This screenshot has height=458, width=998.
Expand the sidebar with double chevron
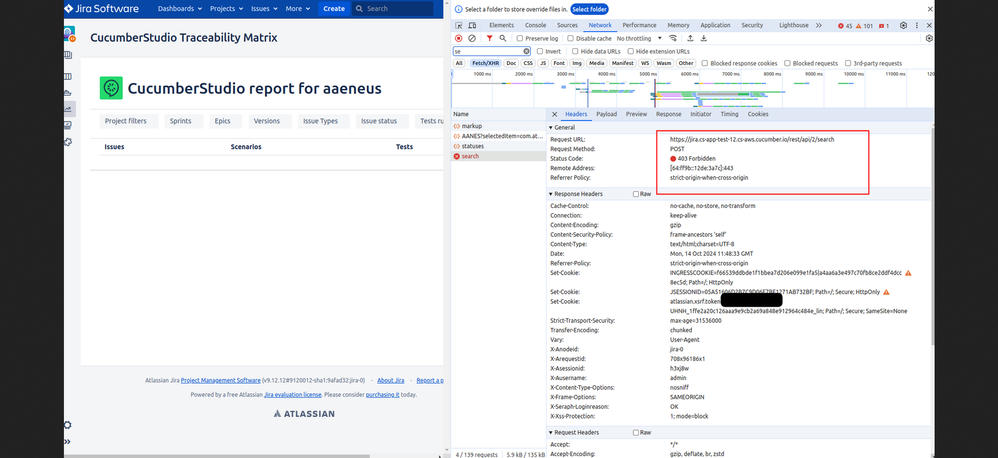[68, 441]
